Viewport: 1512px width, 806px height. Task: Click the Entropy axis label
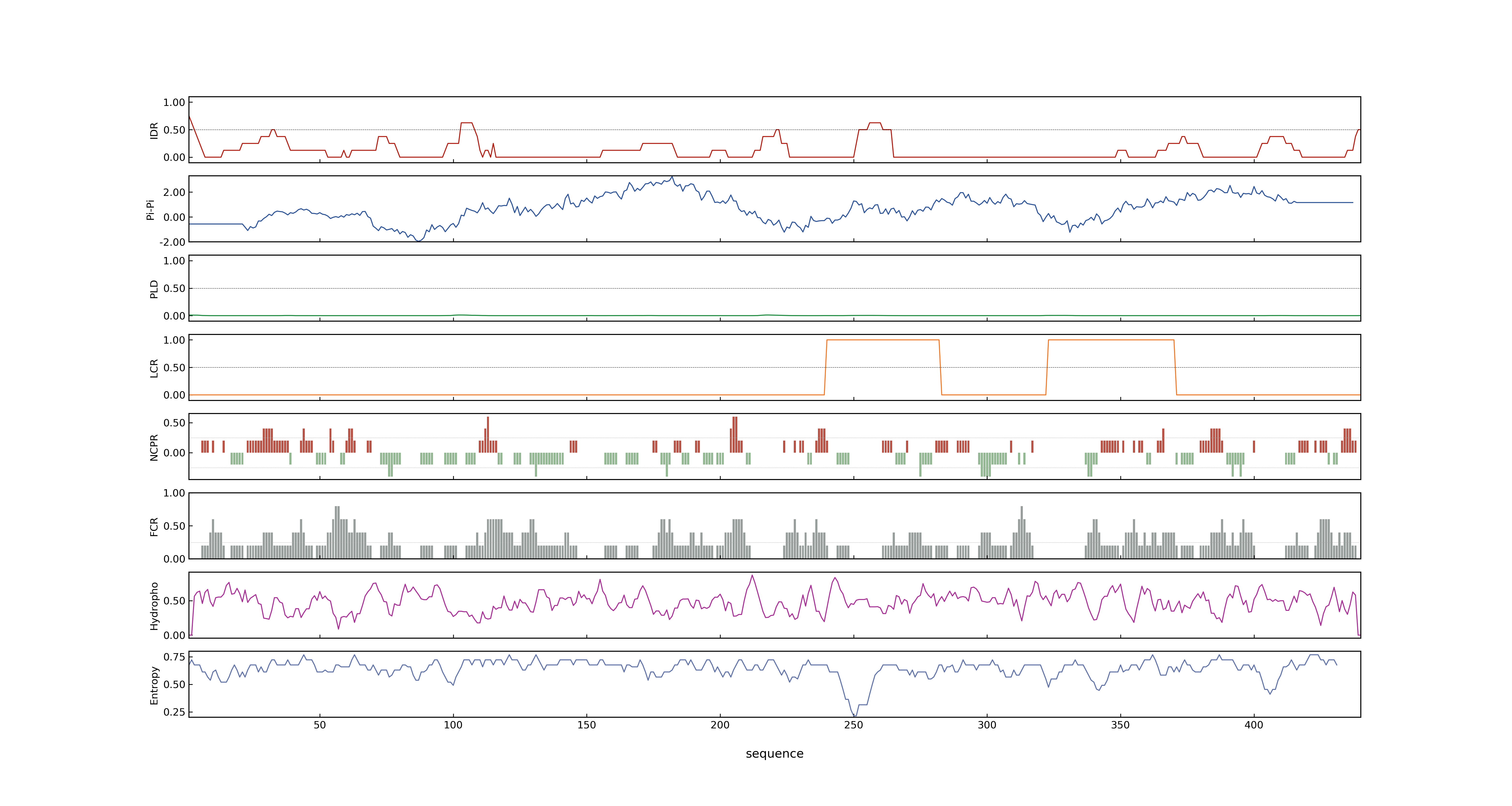pyautogui.click(x=154, y=685)
